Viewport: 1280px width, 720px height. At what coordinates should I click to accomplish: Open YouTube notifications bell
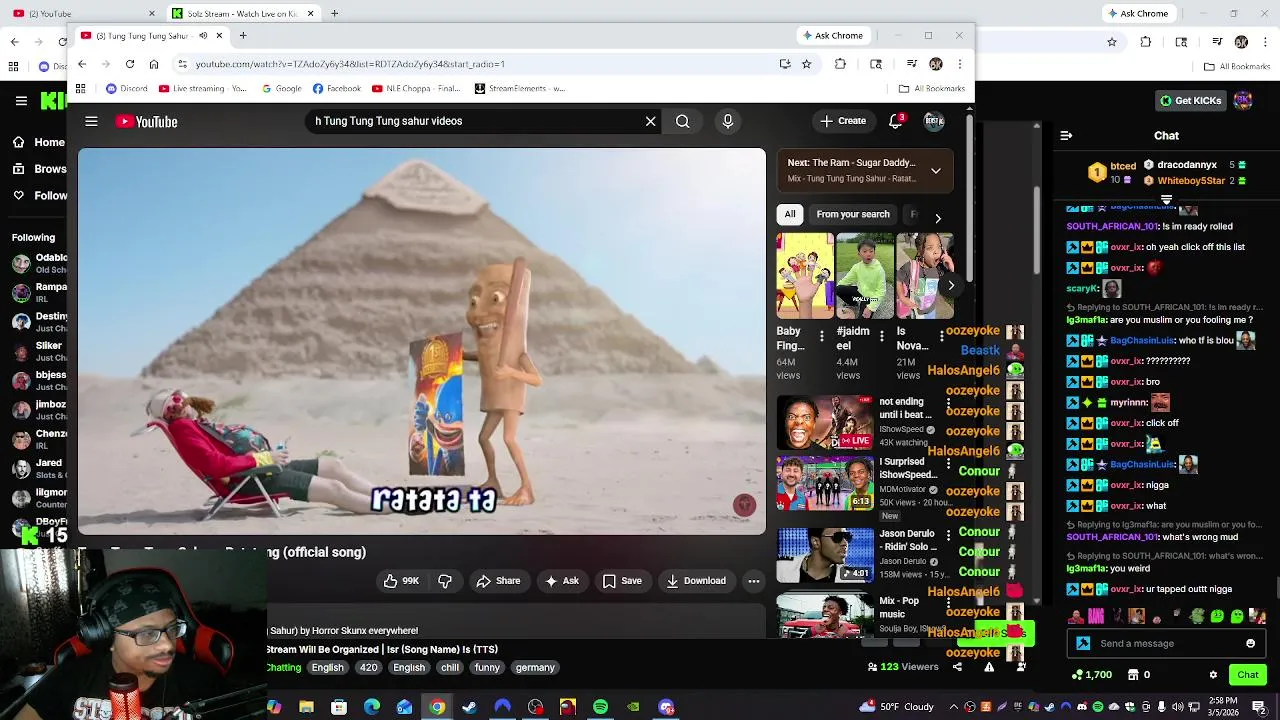tap(896, 121)
